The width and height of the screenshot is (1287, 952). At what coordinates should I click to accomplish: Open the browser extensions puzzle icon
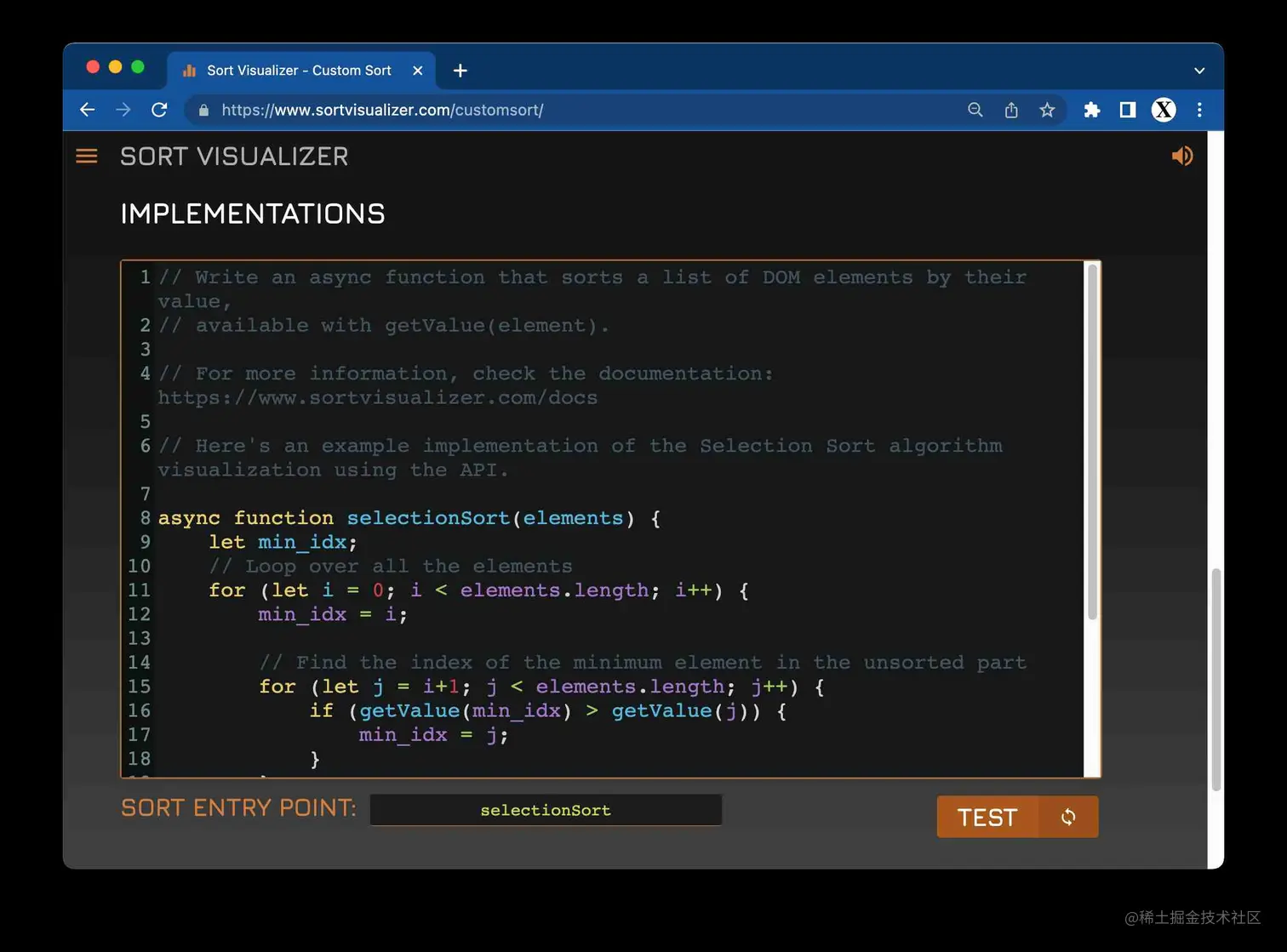click(x=1092, y=110)
